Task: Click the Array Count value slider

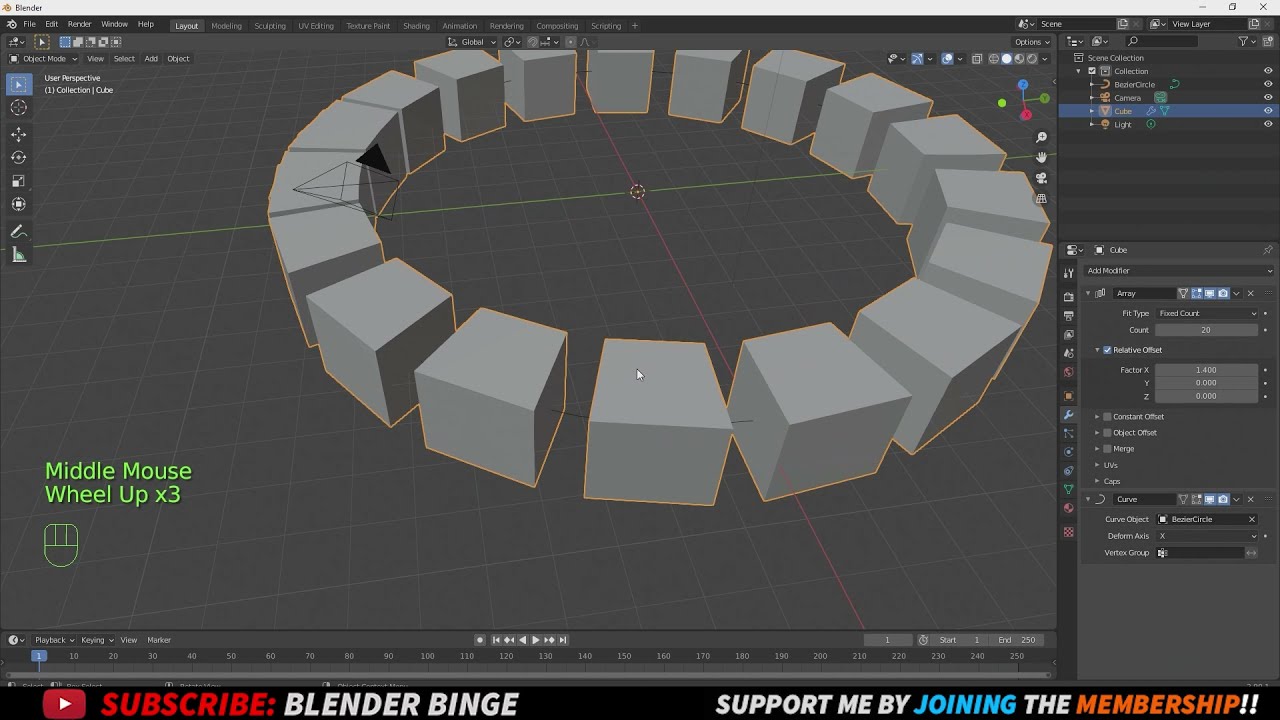Action: tap(1207, 330)
